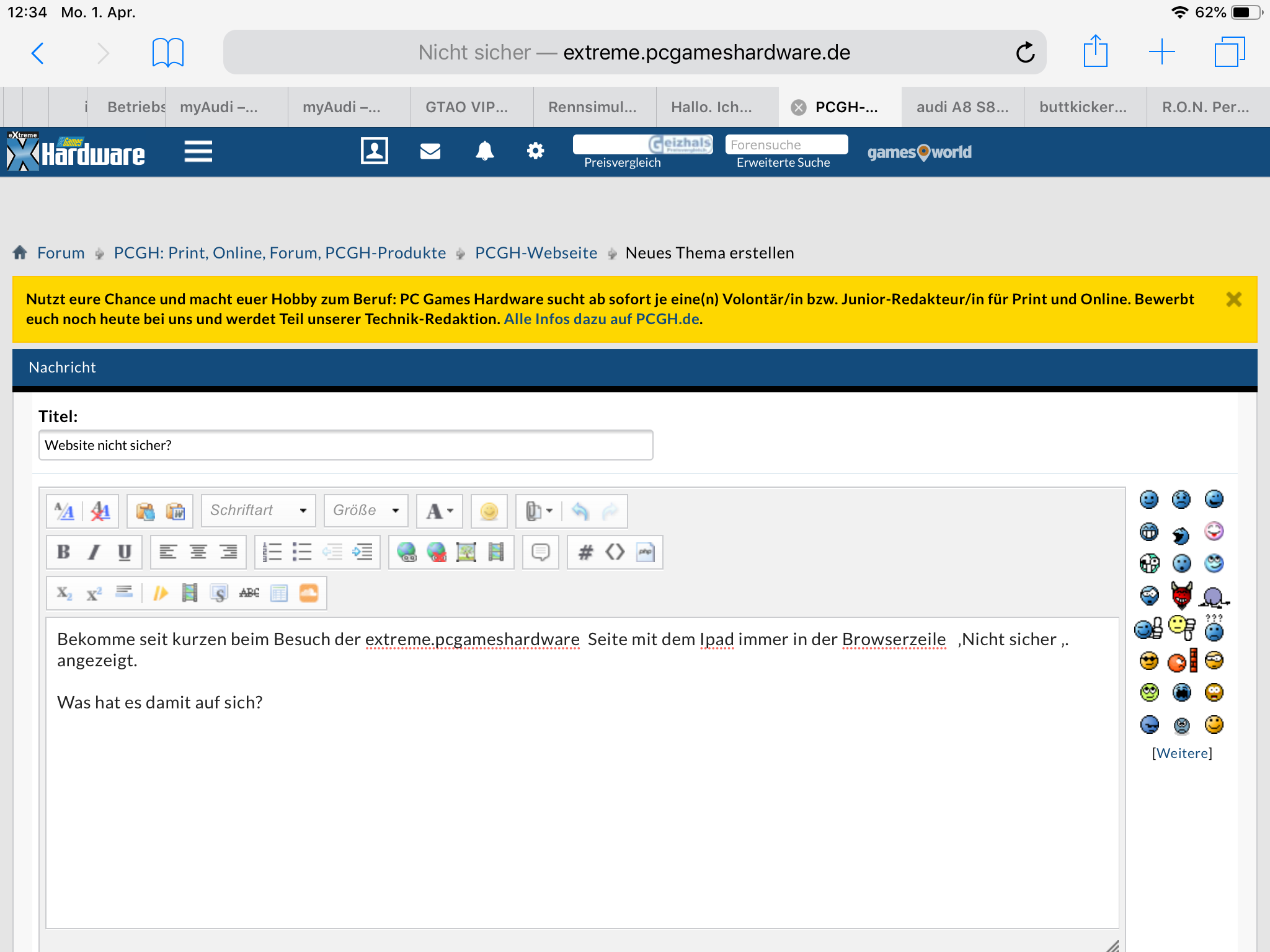Toggle superscript formatting
1270x952 pixels.
coord(94,593)
